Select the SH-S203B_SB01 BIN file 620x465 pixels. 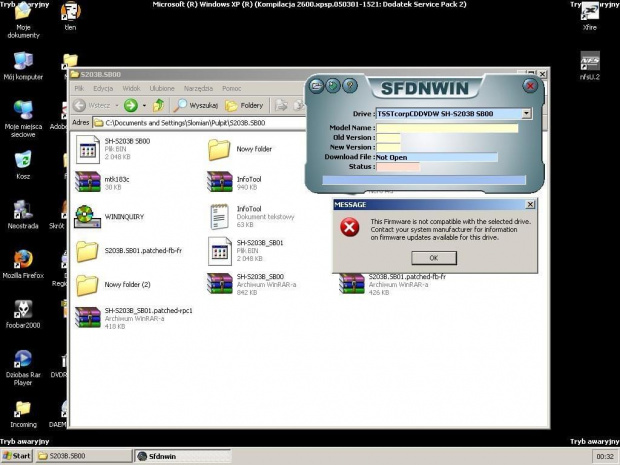(246, 251)
